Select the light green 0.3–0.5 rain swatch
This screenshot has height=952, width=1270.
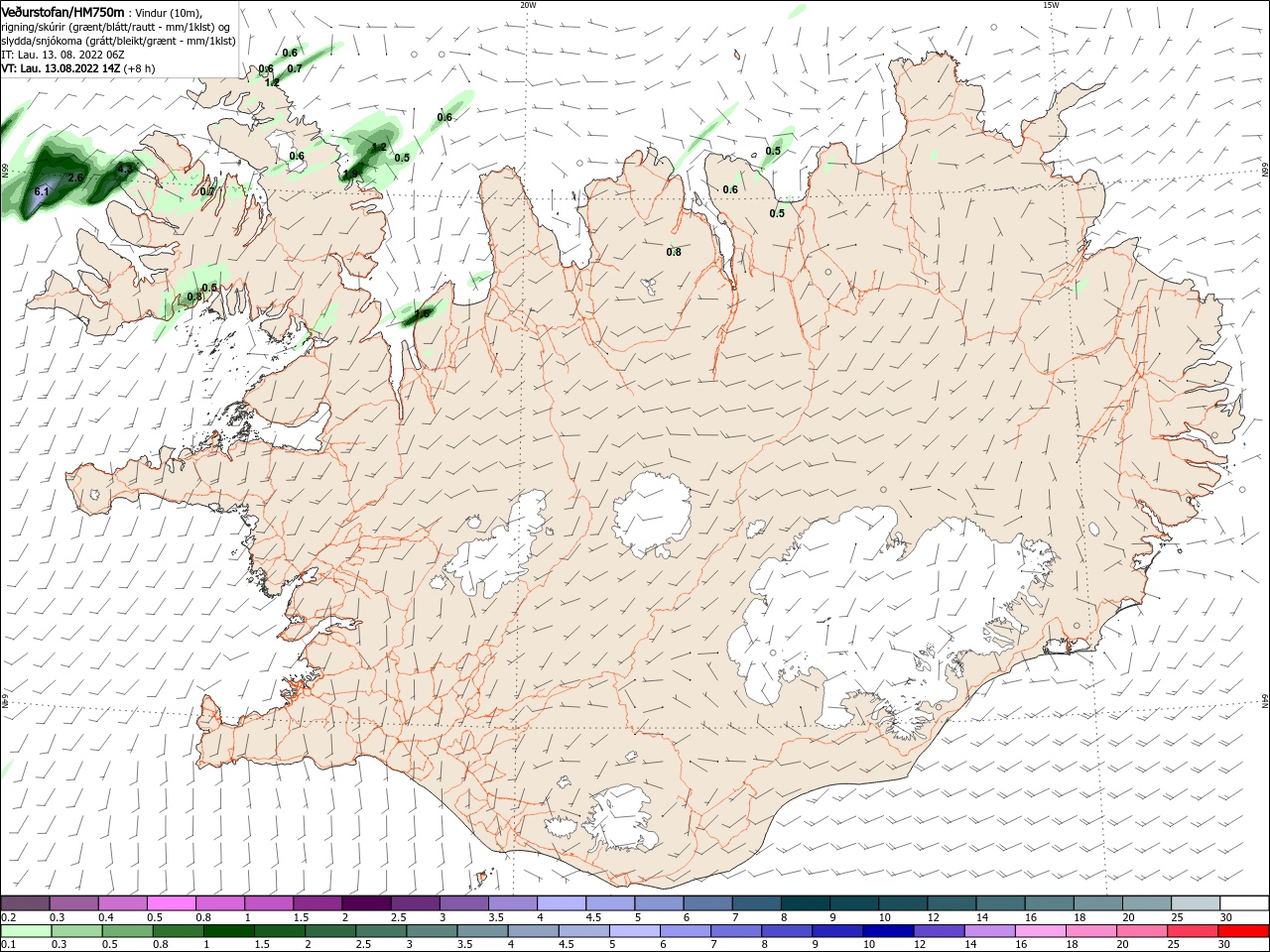click(76, 931)
